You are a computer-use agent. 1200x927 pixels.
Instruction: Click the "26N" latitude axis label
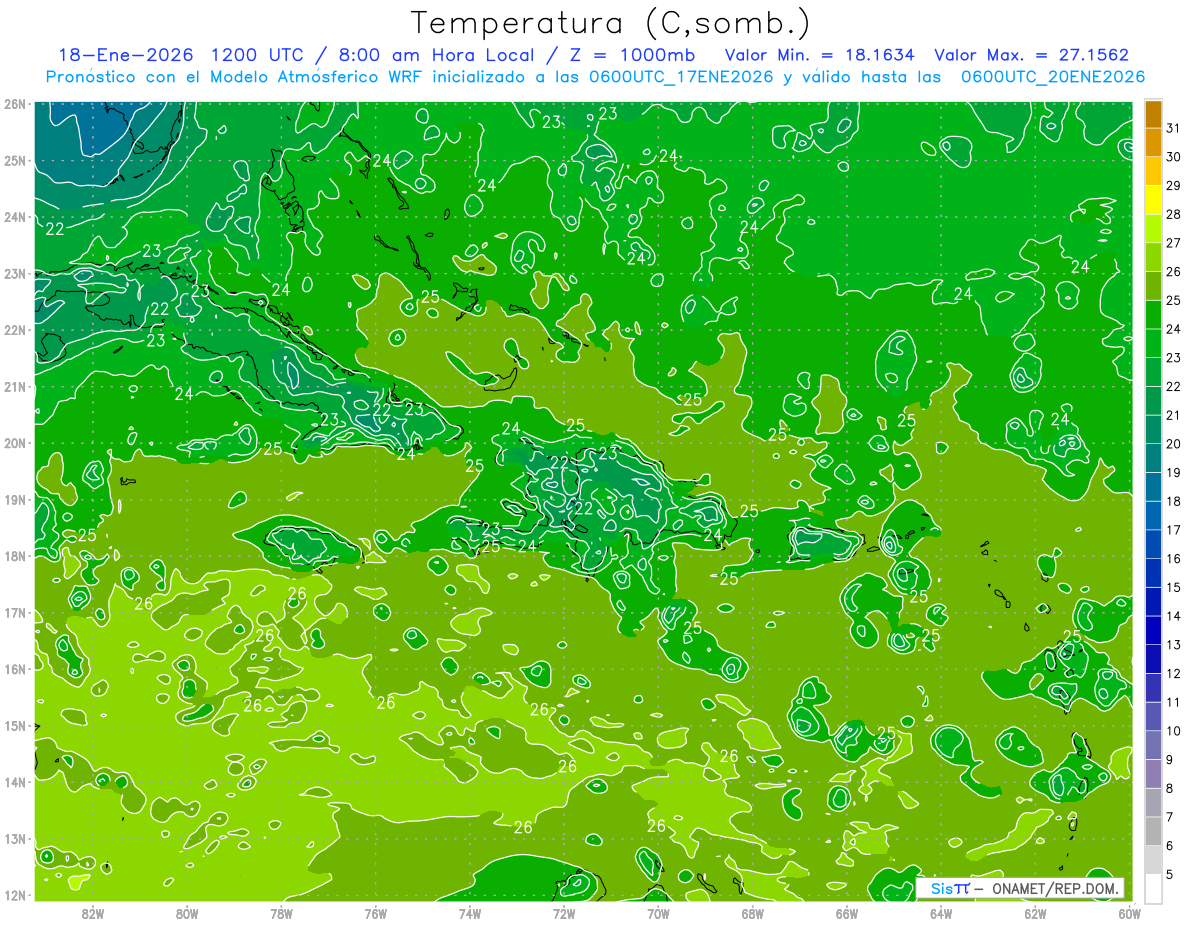(x=15, y=104)
